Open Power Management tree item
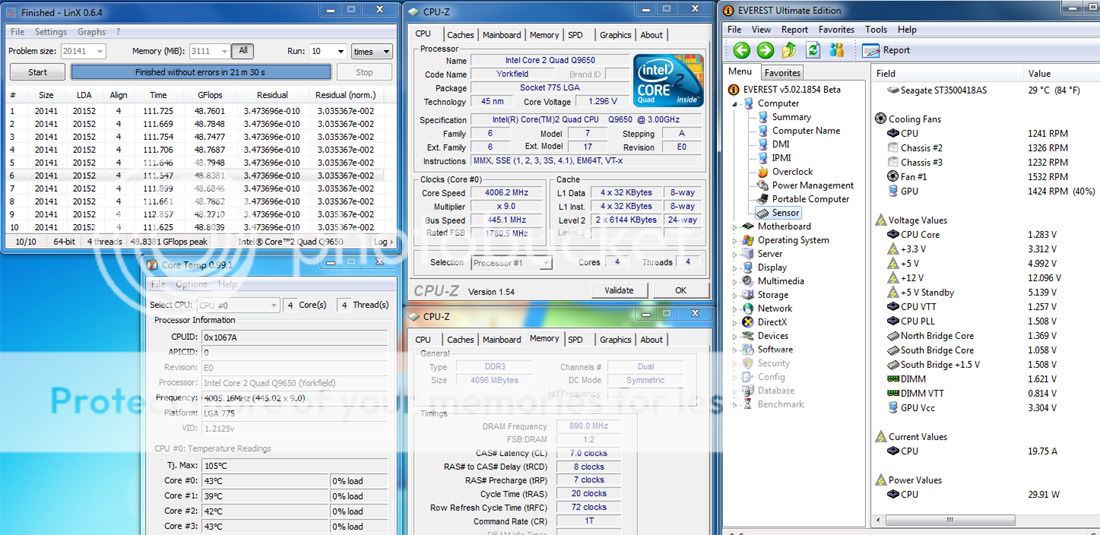The height and width of the screenshot is (535, 1100). pos(812,185)
